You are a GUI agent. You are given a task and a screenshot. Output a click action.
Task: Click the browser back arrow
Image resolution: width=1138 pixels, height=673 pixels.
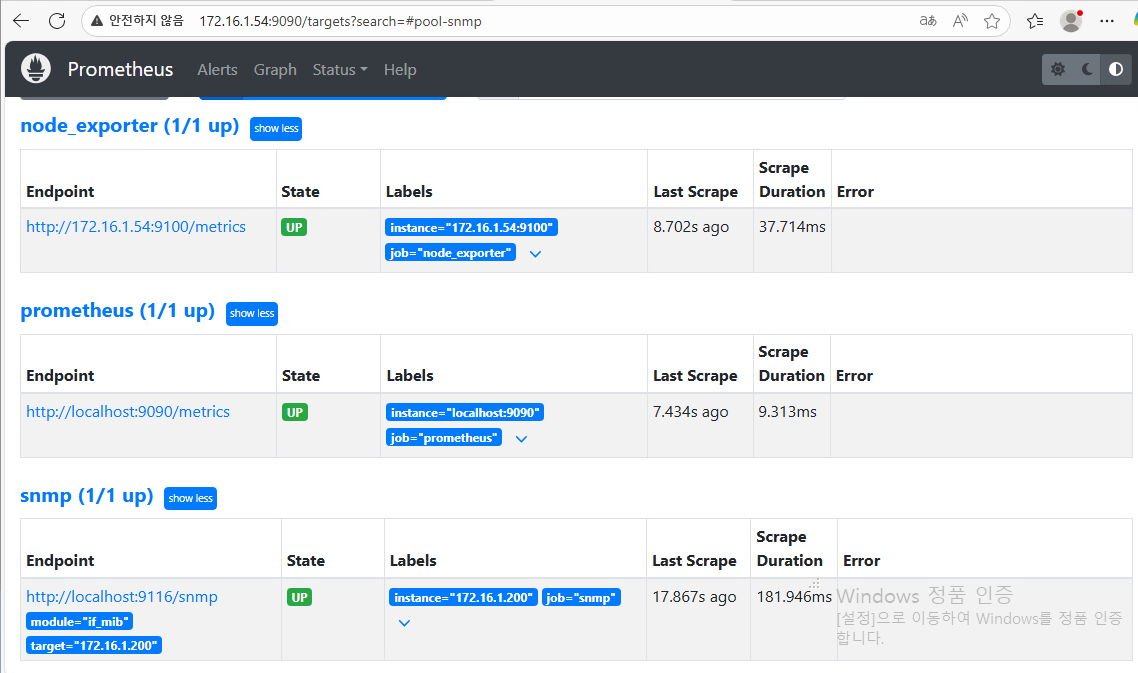(x=21, y=21)
